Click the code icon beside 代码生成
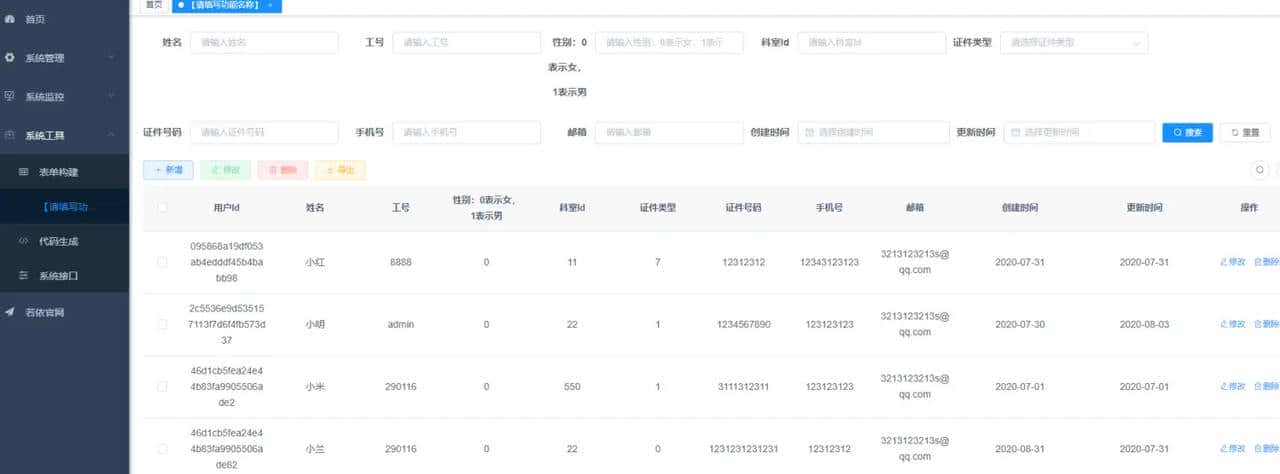Viewport: 1280px width, 474px height. pyautogui.click(x=24, y=241)
